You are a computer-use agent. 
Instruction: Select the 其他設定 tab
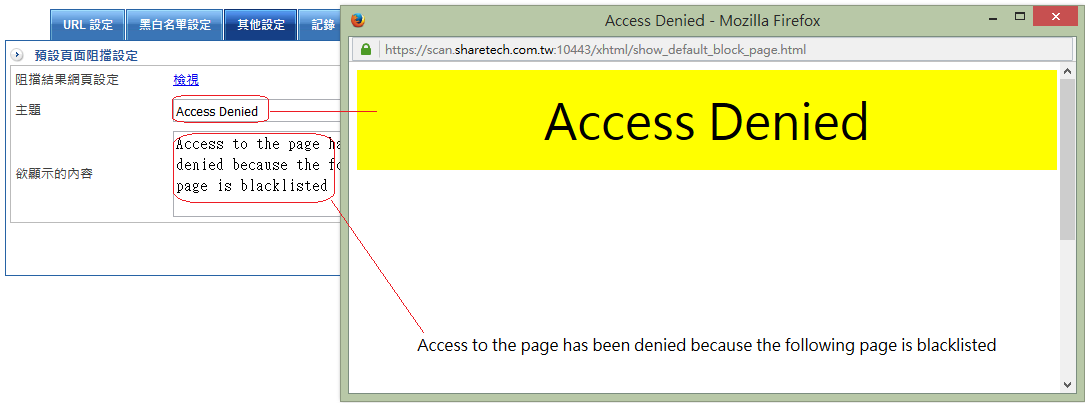coord(260,24)
